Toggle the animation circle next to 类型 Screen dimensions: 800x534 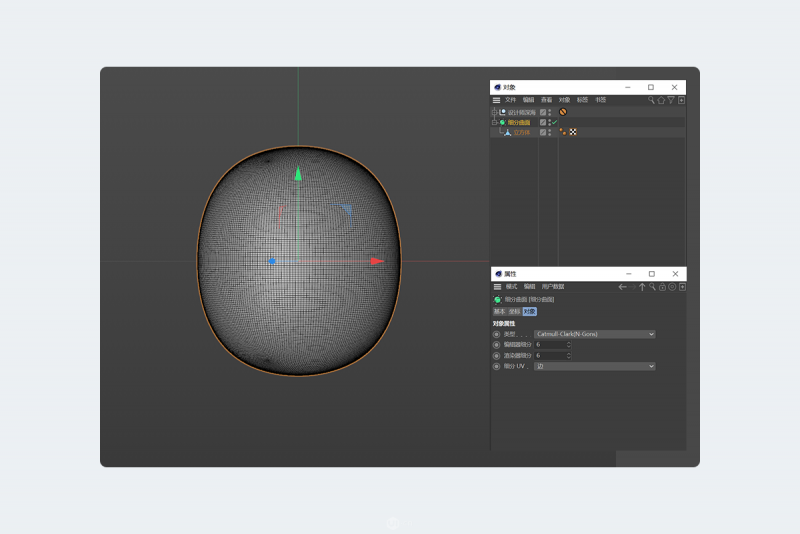497,334
